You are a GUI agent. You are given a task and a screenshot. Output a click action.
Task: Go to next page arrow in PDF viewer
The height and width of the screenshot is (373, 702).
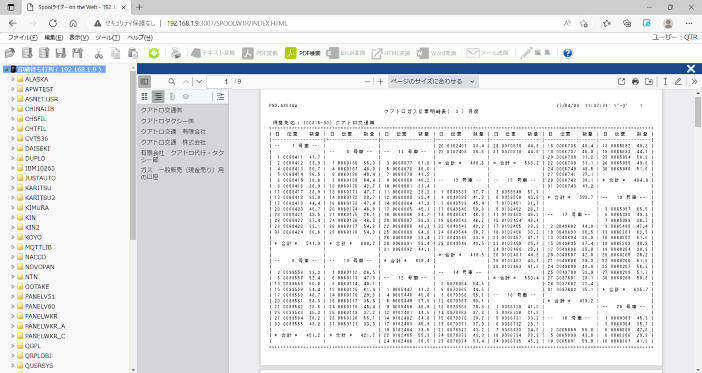[199, 81]
